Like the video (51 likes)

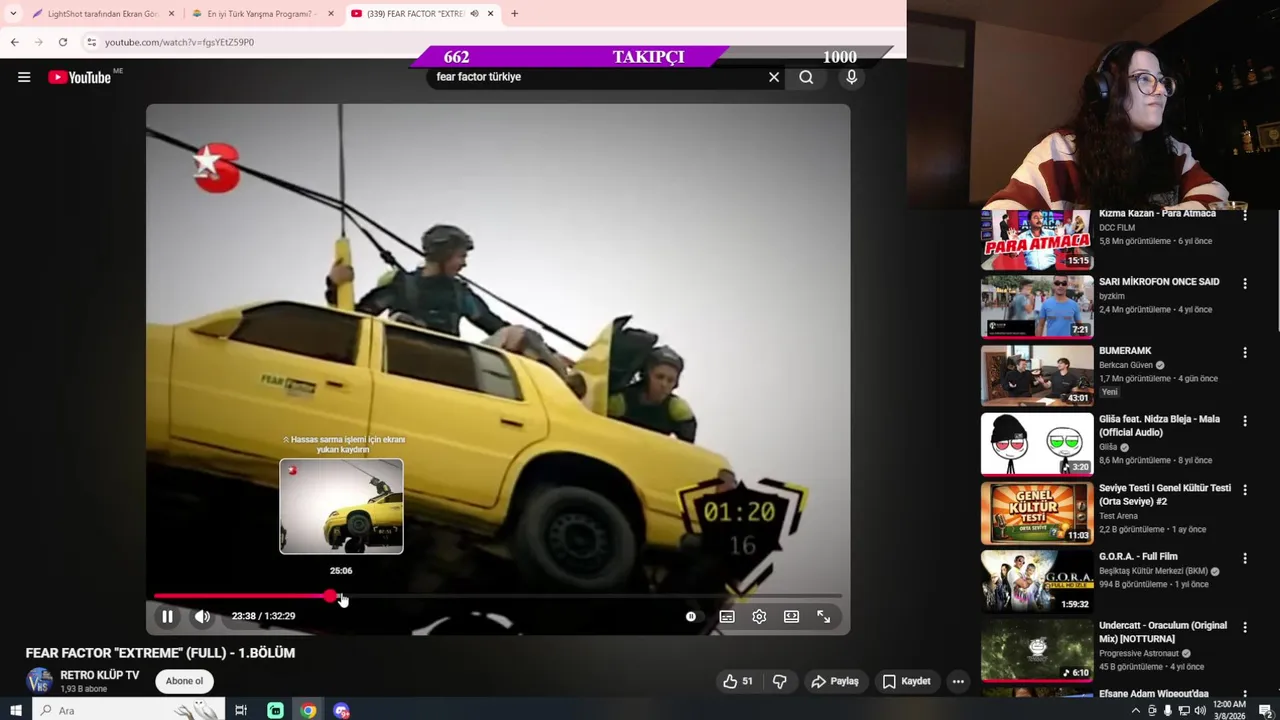point(738,681)
